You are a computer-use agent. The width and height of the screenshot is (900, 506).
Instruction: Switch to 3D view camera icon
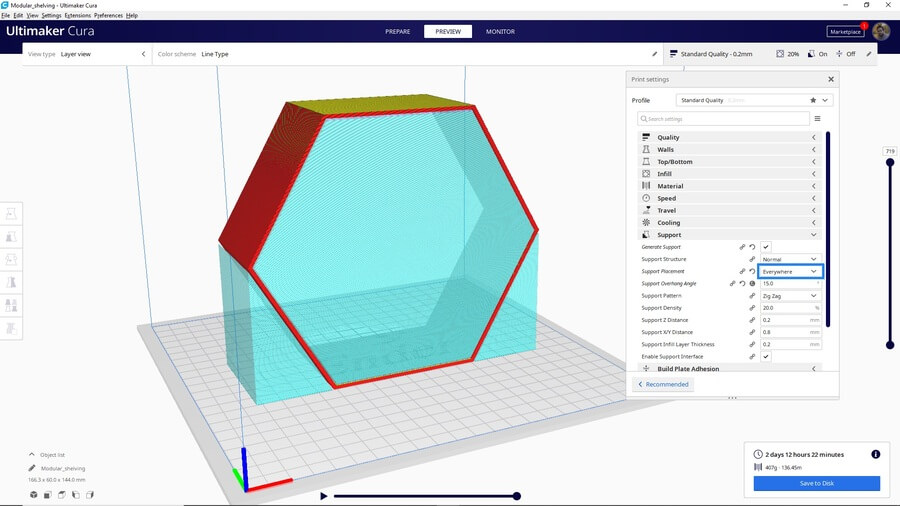click(34, 495)
